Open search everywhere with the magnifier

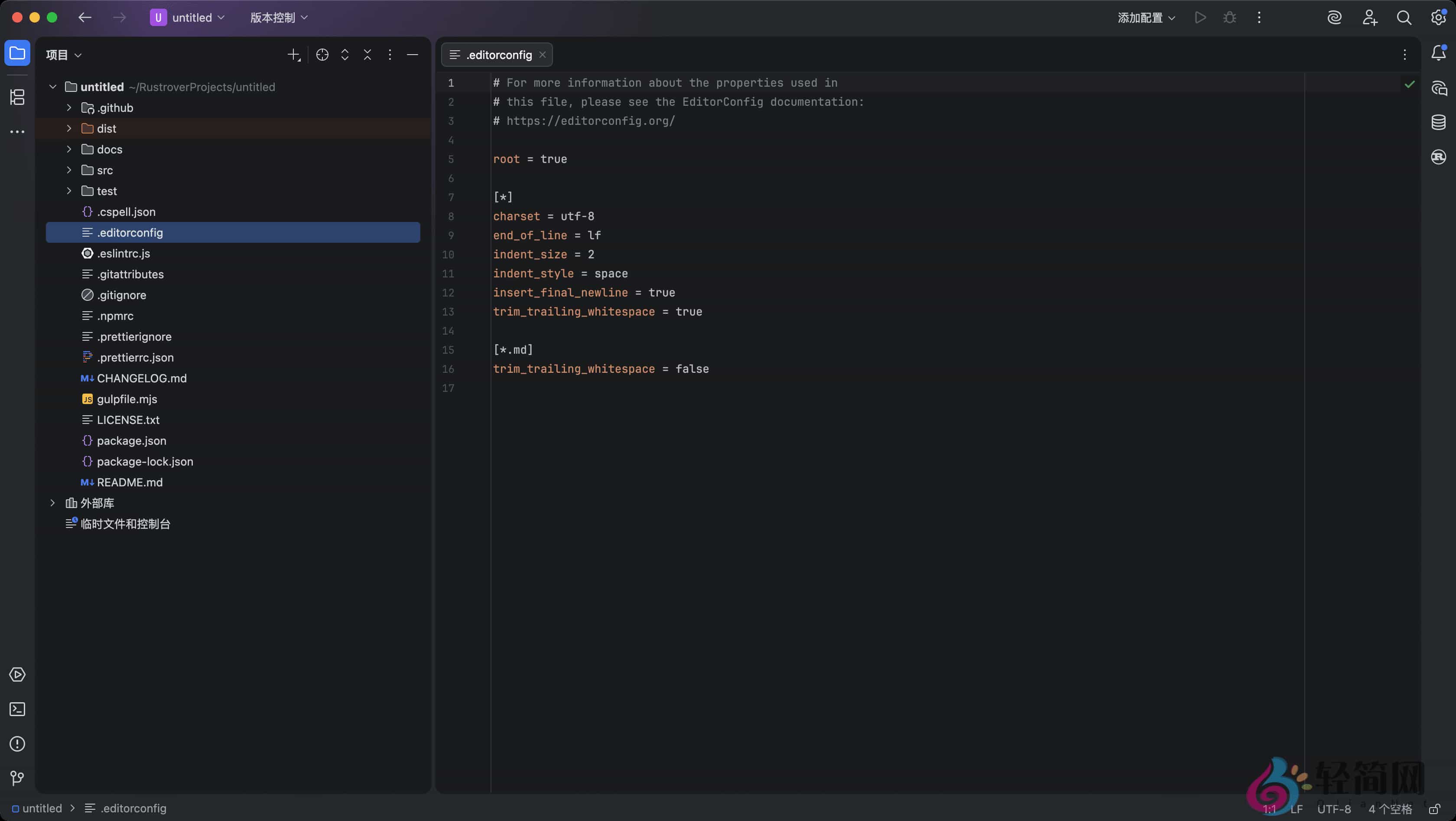click(1404, 17)
